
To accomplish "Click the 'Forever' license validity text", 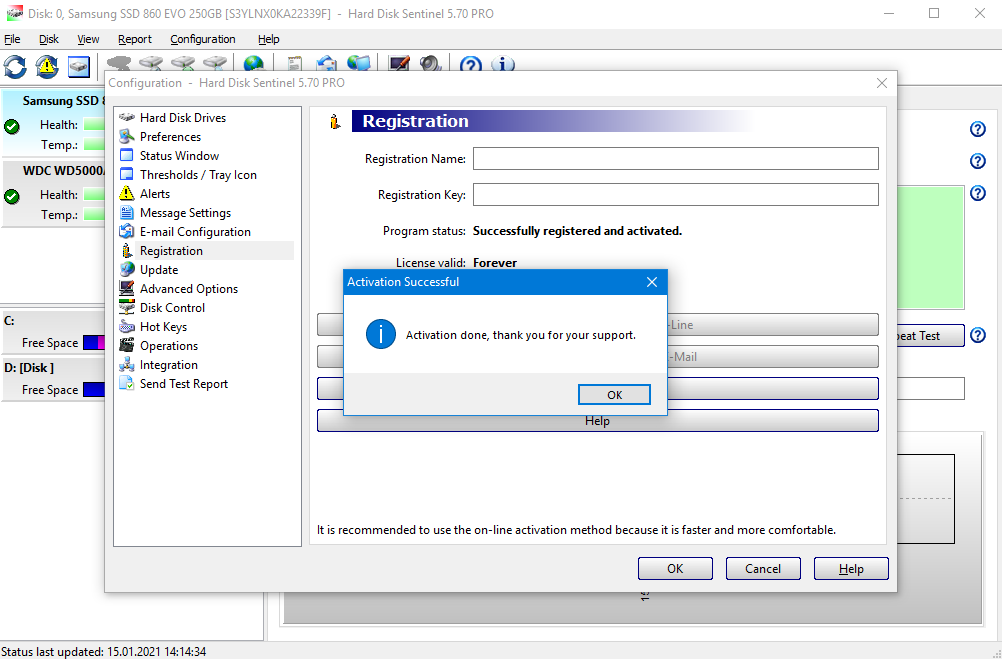I will pos(495,263).
